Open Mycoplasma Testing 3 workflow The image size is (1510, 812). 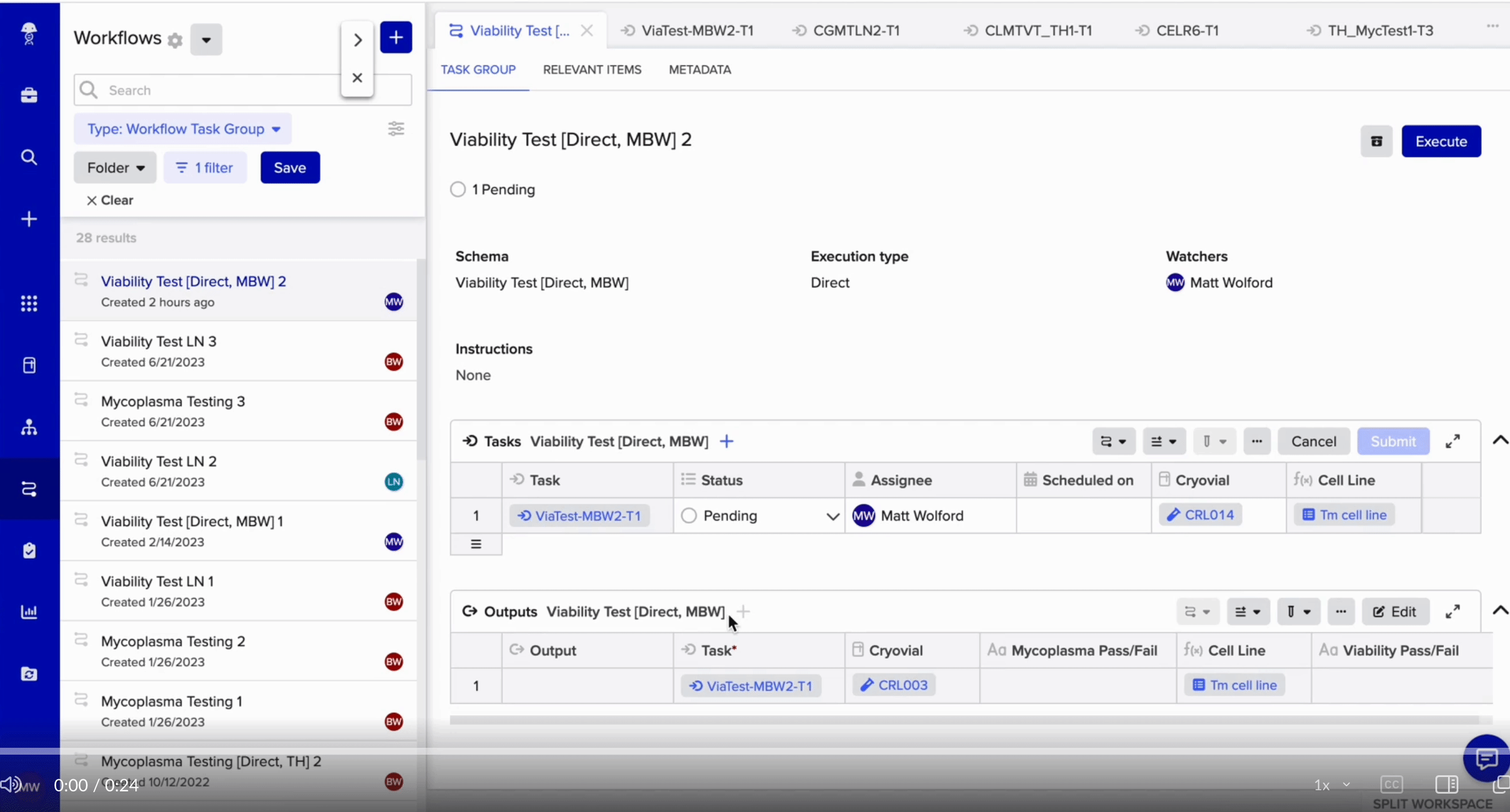239,411
